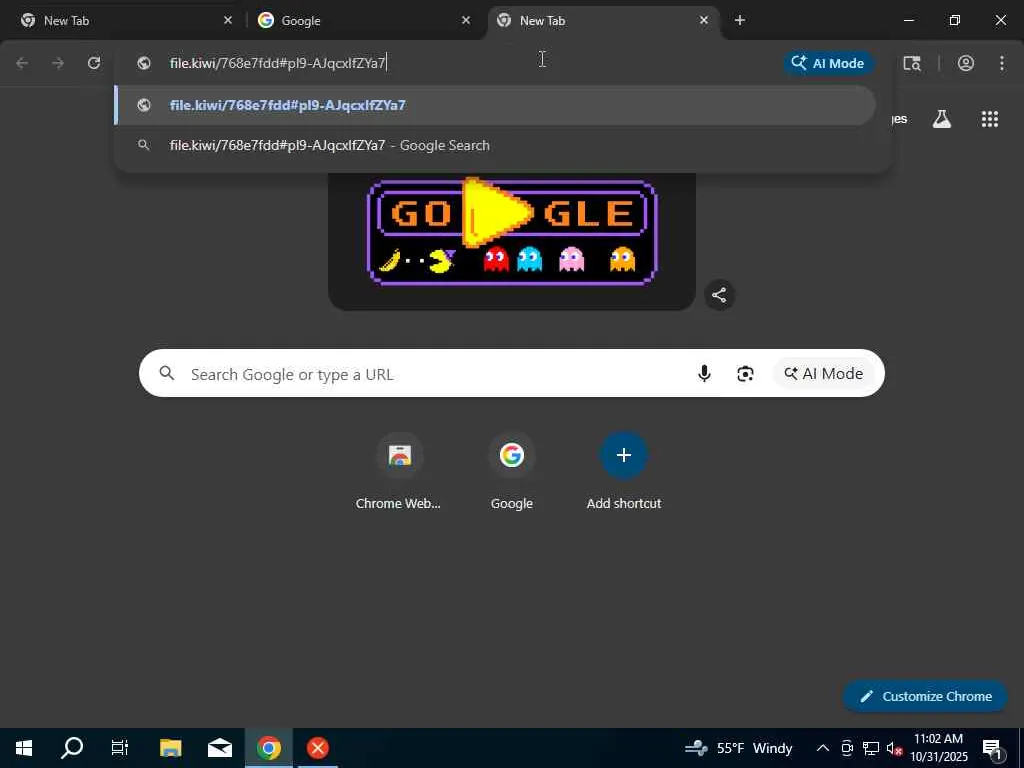
Task: Search by image with the camera icon
Action: 745,373
